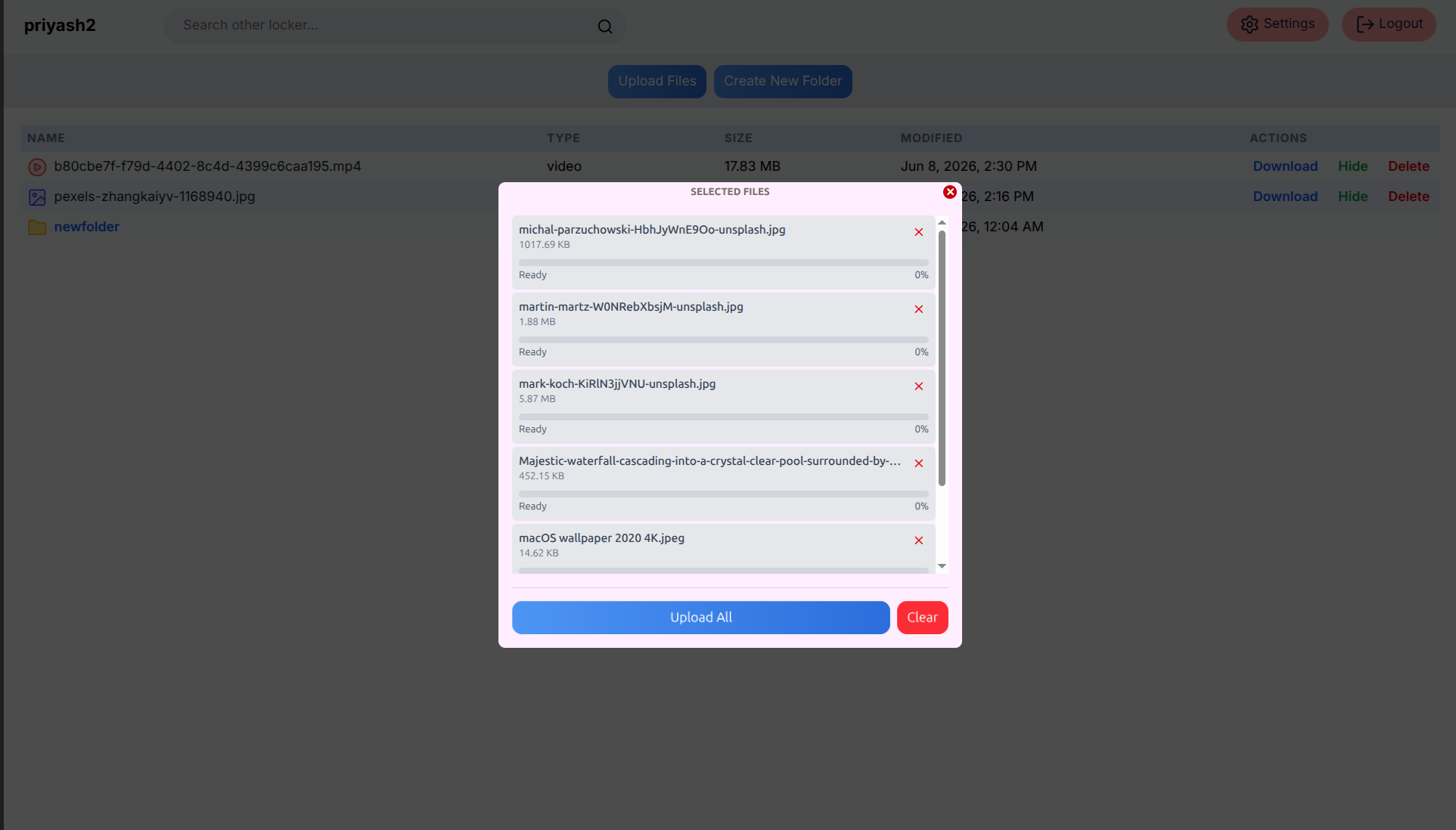Click progress bar of Majestic-waterfall file

[724, 494]
